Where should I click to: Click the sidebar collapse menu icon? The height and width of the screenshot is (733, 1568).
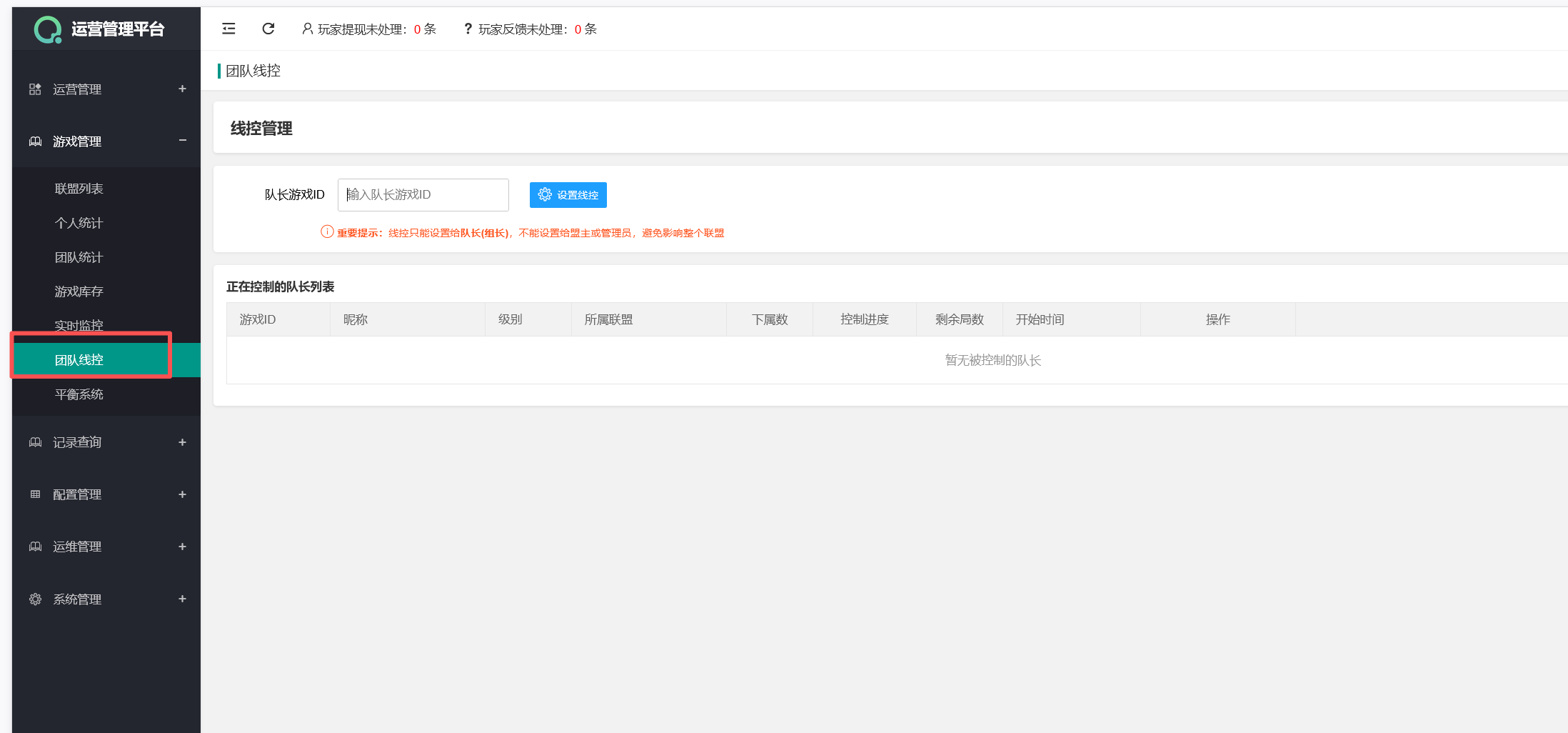[x=228, y=29]
